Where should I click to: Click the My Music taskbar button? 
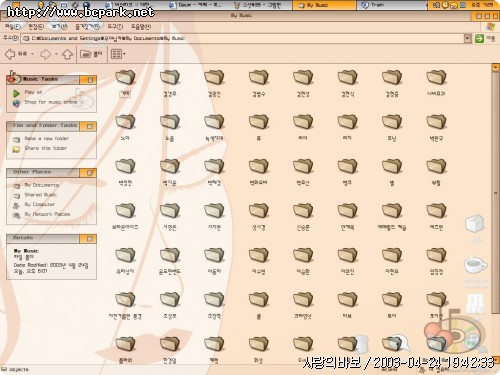tap(324, 5)
